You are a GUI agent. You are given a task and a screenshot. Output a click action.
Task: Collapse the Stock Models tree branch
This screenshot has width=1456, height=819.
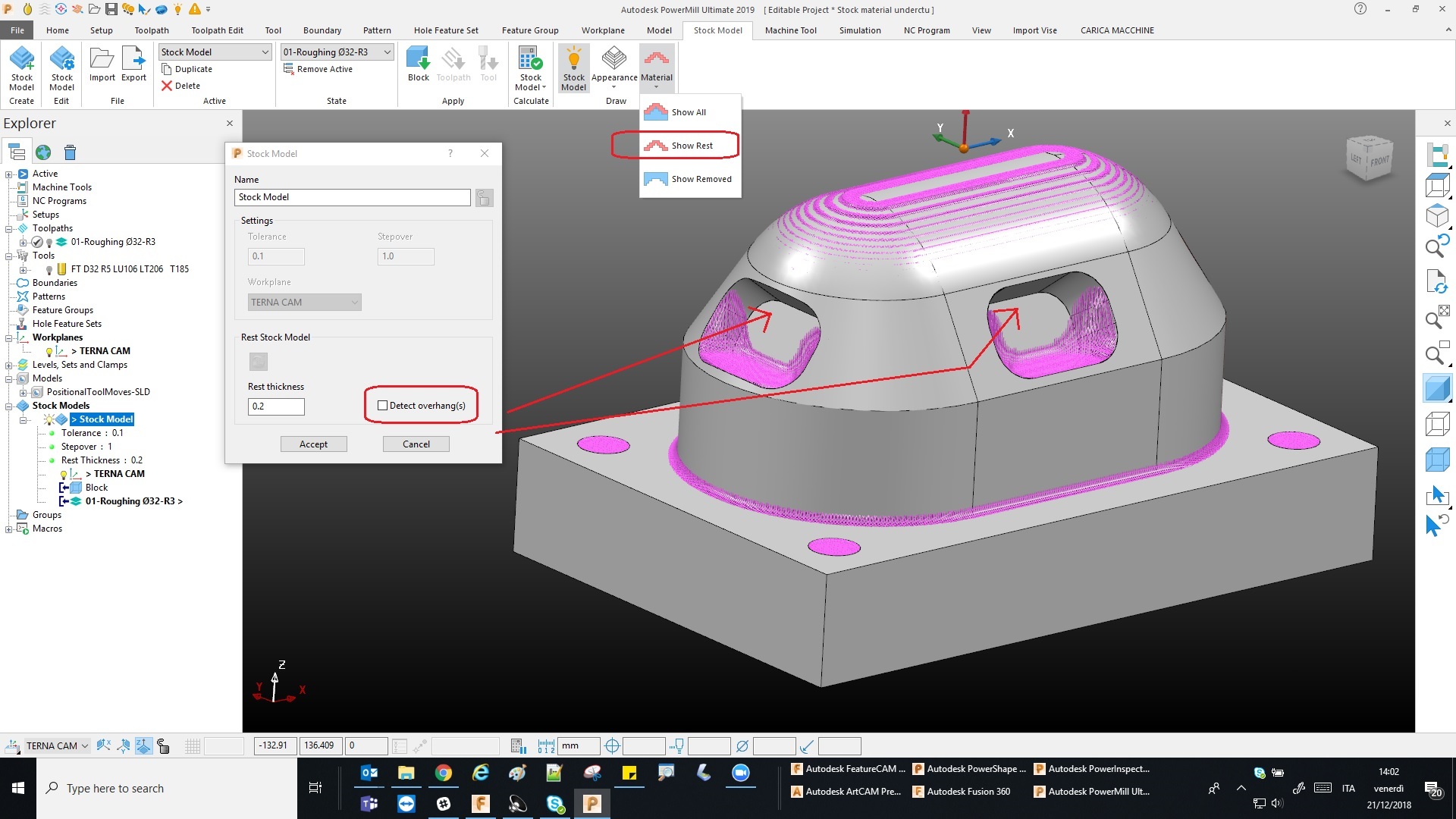(9, 405)
